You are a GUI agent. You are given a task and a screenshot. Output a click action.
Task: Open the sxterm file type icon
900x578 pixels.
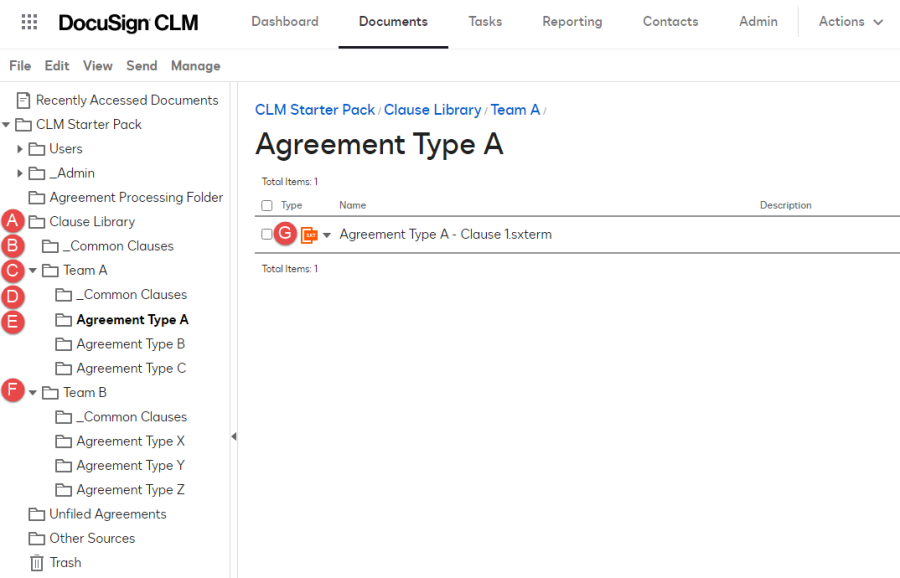point(307,233)
